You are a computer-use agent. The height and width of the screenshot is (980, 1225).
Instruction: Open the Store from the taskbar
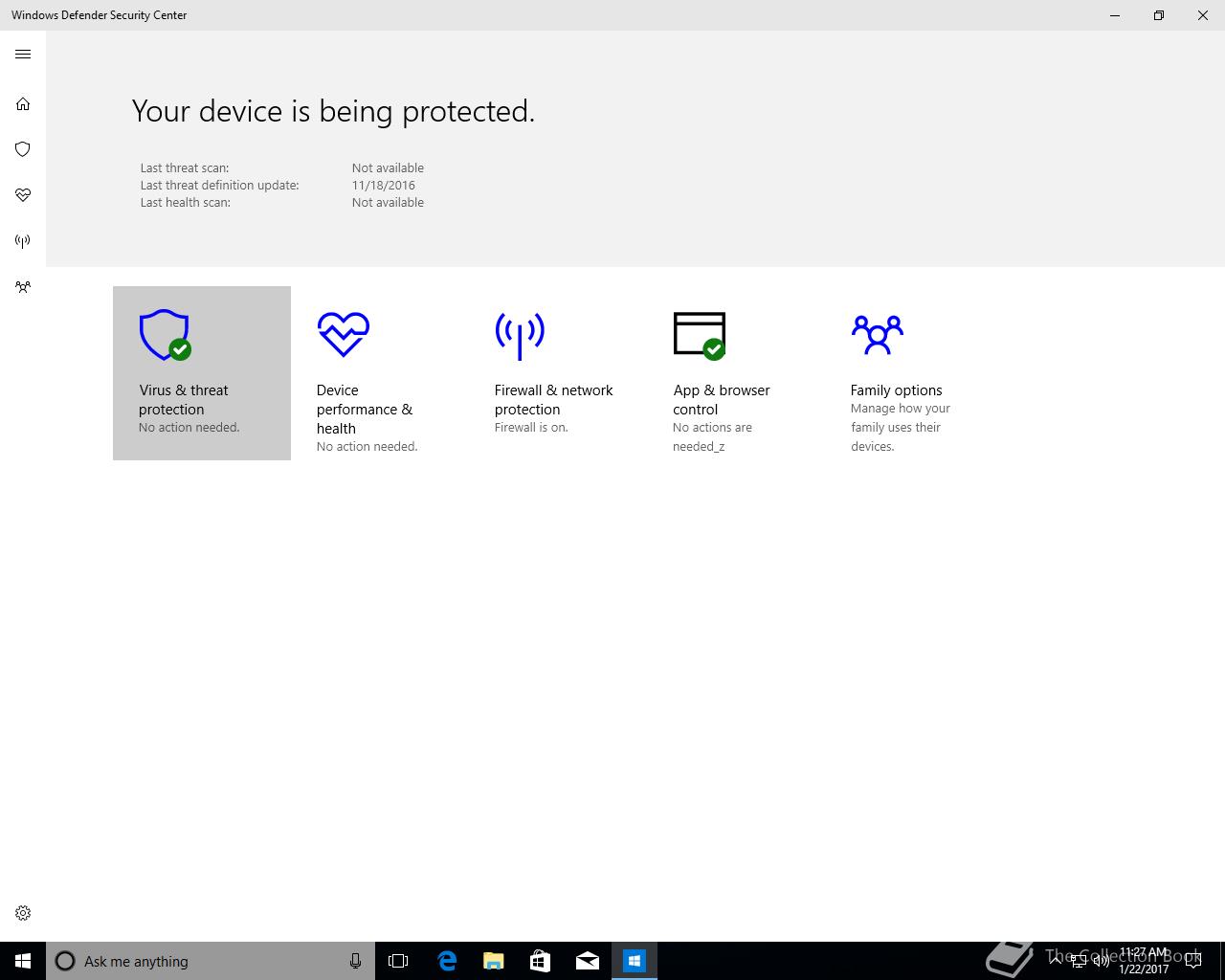pos(541,961)
